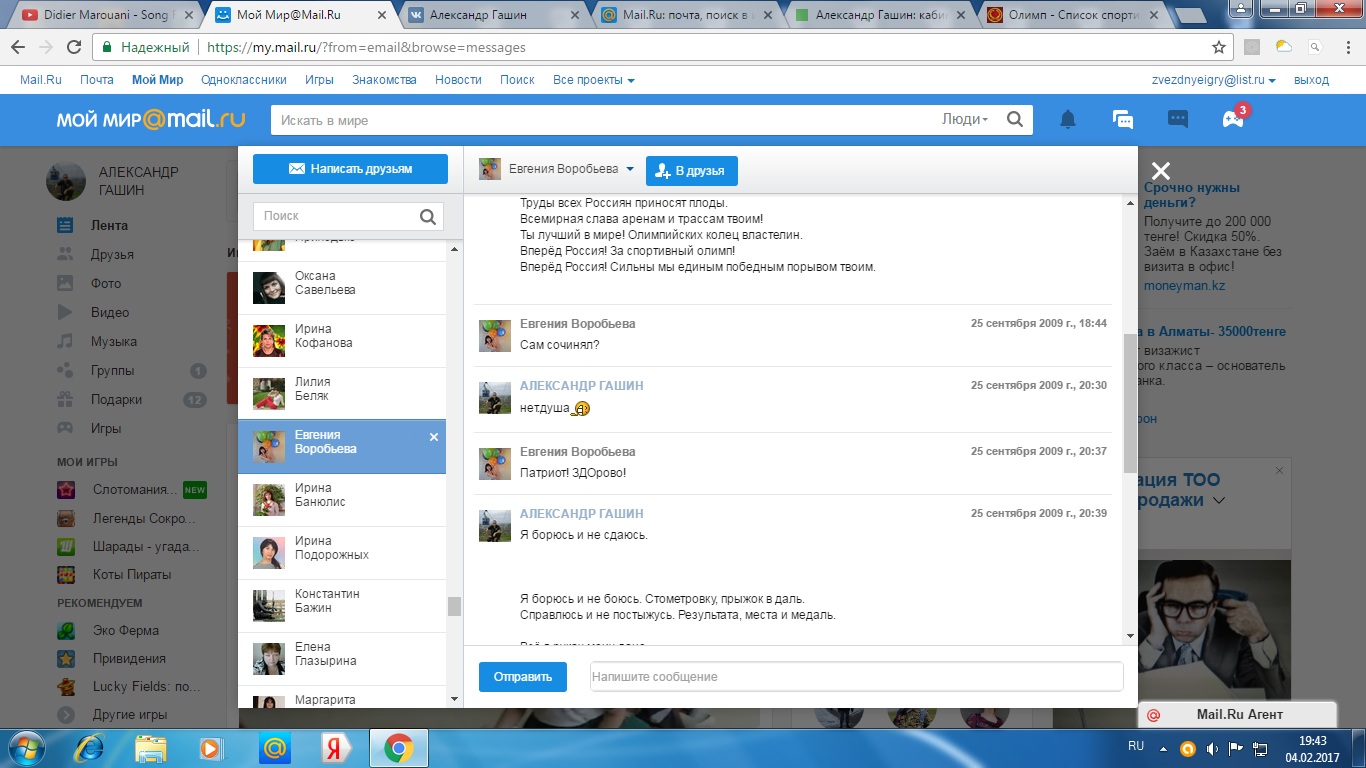
Task: Bookmark this page with the star icon
Action: click(x=1219, y=47)
